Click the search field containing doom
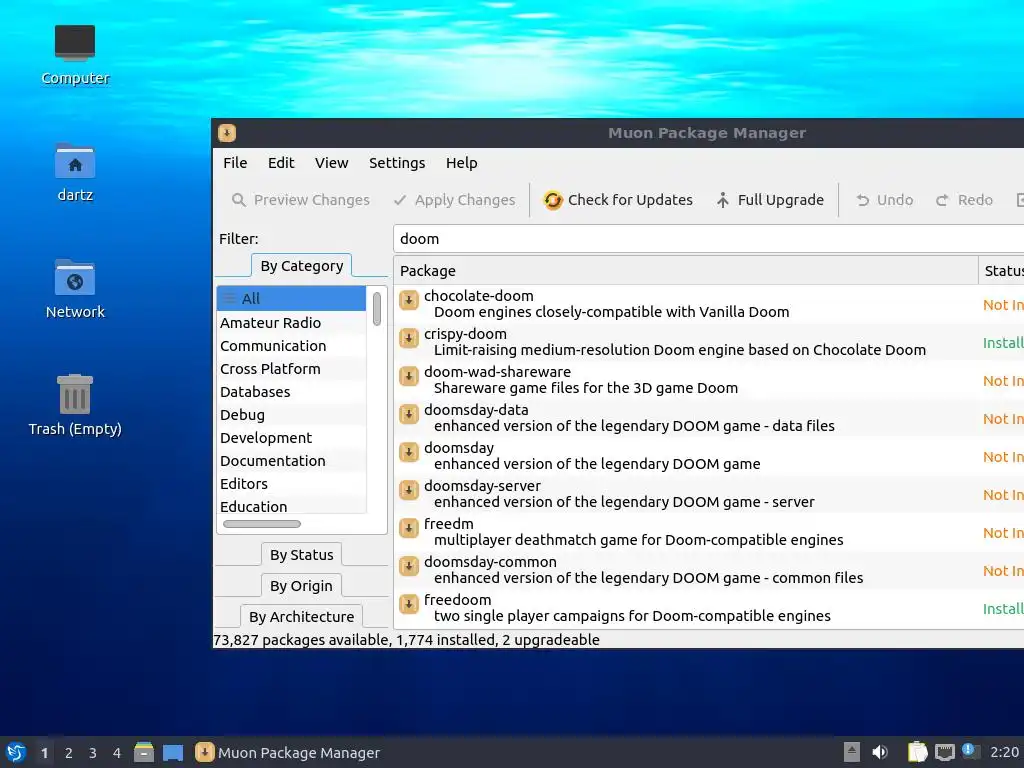 709,239
